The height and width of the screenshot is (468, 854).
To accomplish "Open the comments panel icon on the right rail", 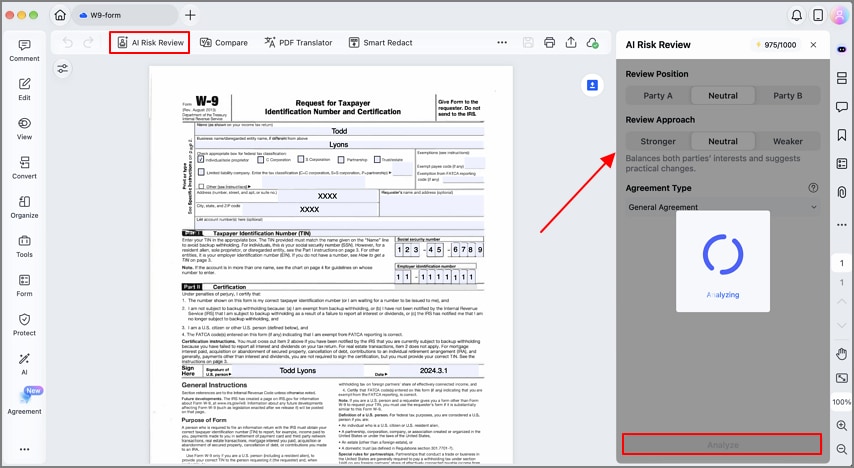I will point(841,107).
